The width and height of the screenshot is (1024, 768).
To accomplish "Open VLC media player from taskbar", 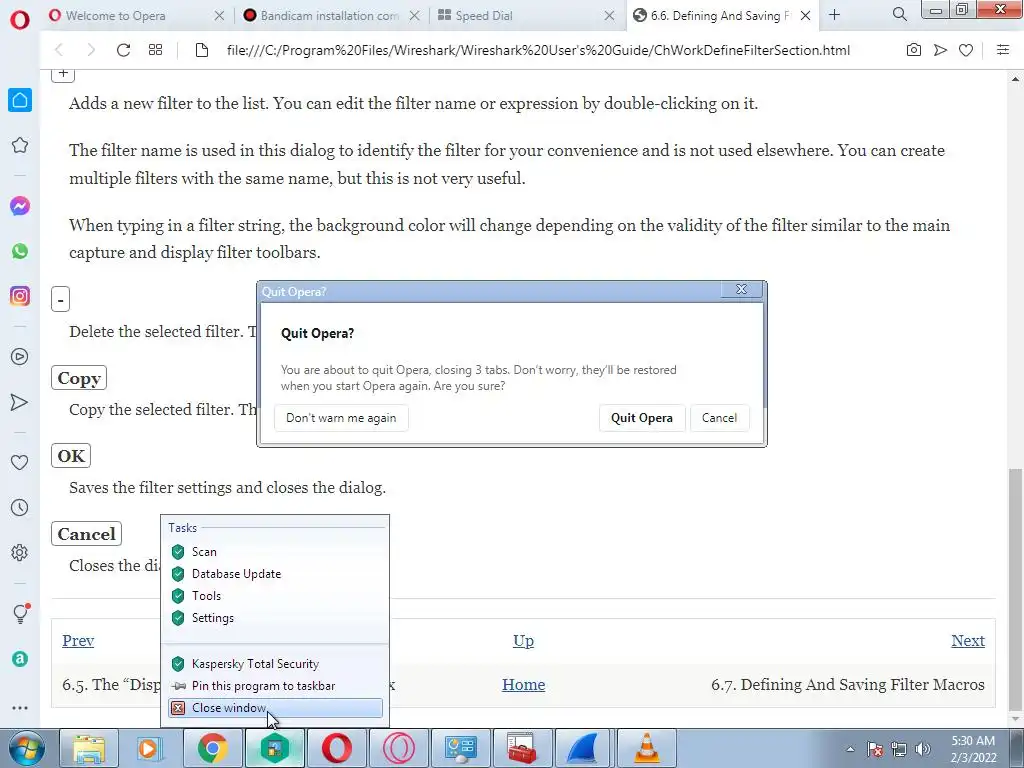I will click(647, 748).
